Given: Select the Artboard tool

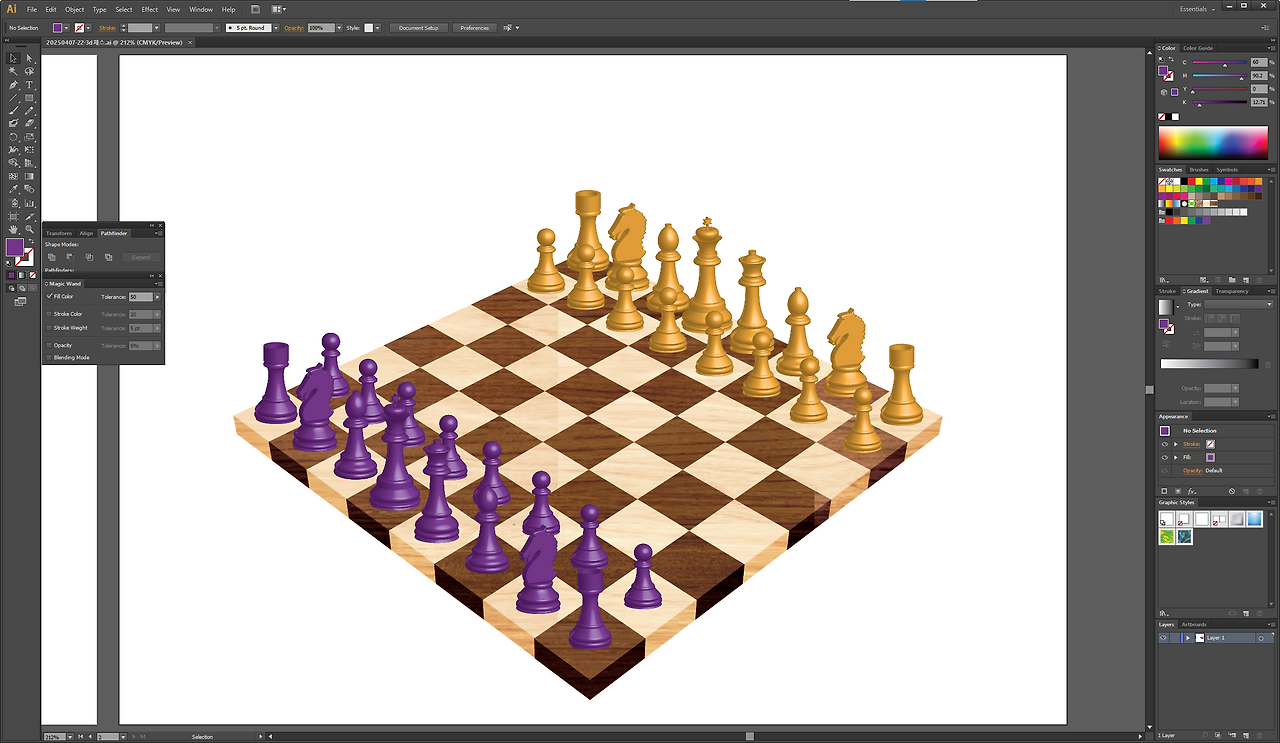Looking at the screenshot, I should click(14, 216).
